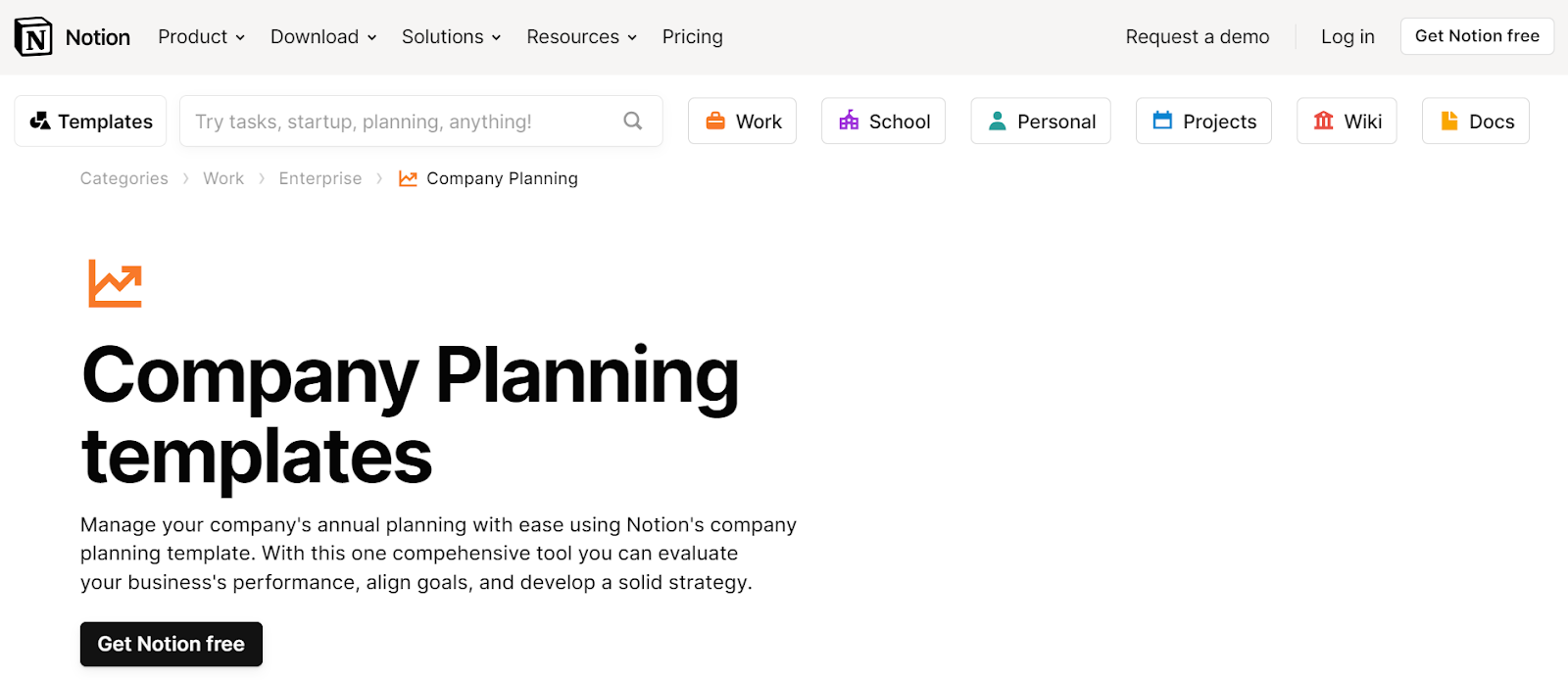This screenshot has height=680, width=1568.
Task: Click the Docs page icon
Action: coord(1448,121)
